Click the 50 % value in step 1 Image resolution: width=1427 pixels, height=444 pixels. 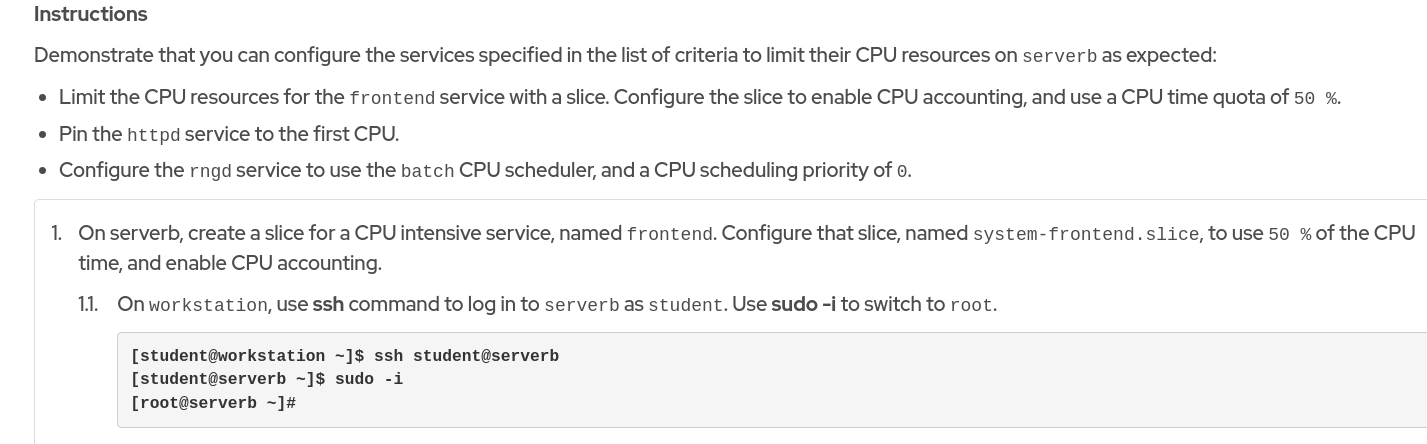(x=1289, y=235)
